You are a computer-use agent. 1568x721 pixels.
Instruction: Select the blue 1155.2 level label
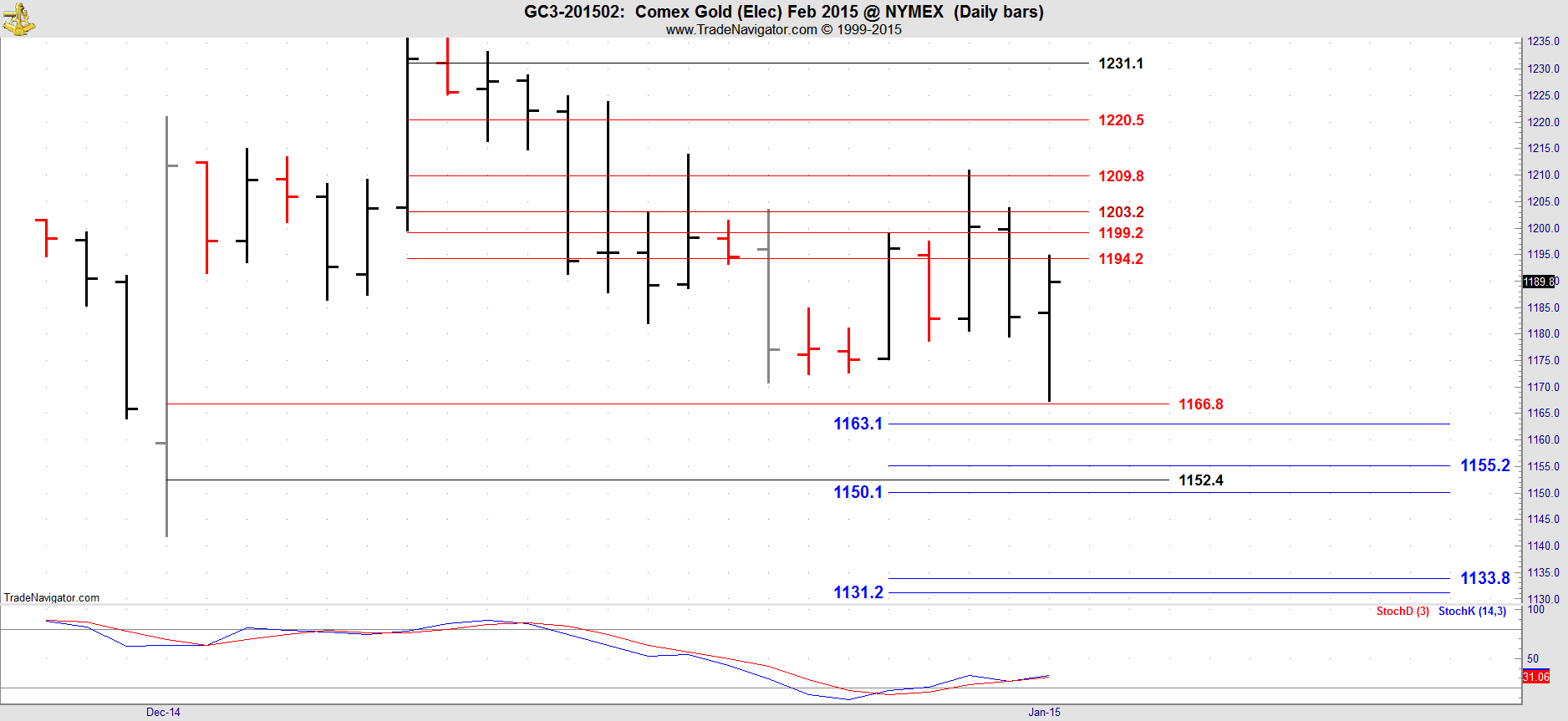pyautogui.click(x=1484, y=465)
